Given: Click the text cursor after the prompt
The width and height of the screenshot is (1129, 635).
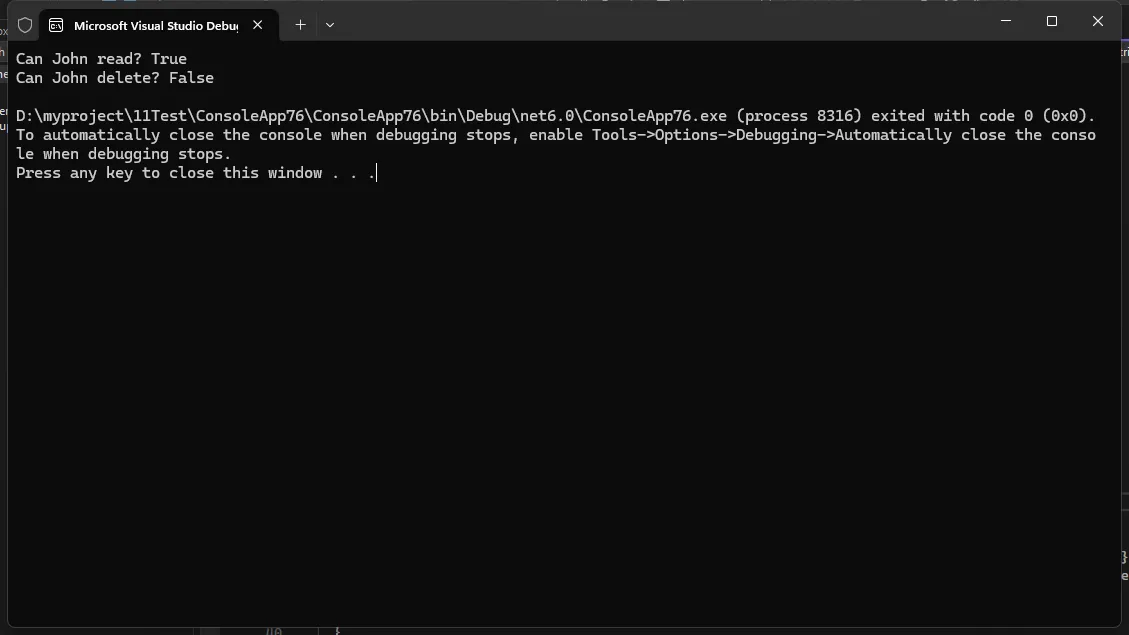Looking at the screenshot, I should (x=377, y=173).
